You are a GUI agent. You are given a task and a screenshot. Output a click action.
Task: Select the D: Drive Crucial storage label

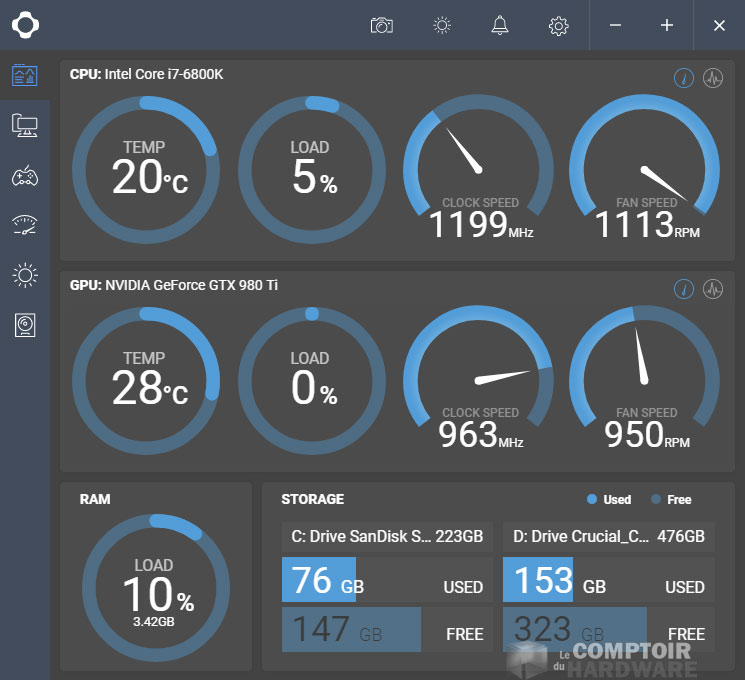608,537
